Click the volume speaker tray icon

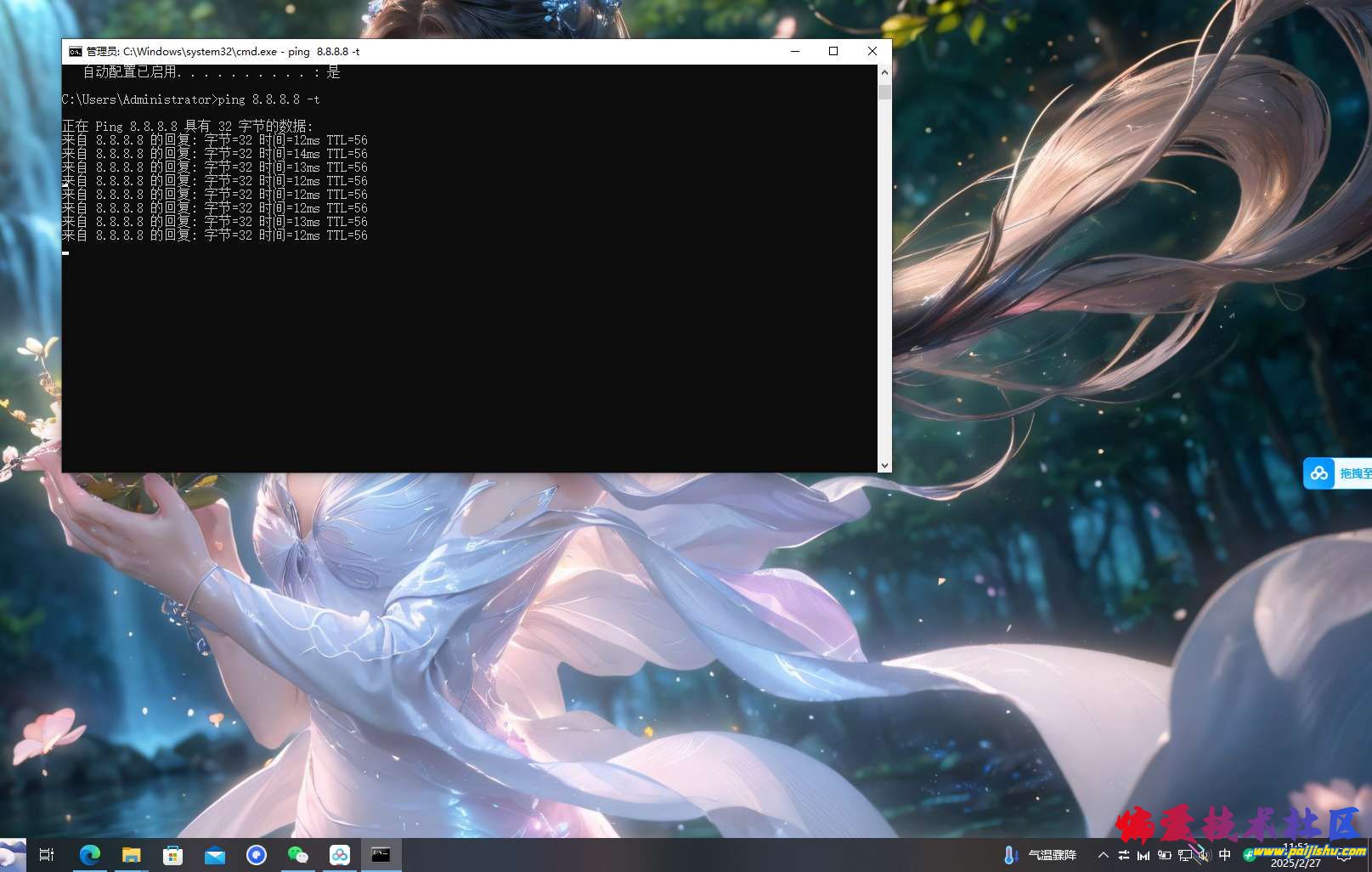[x=1204, y=855]
